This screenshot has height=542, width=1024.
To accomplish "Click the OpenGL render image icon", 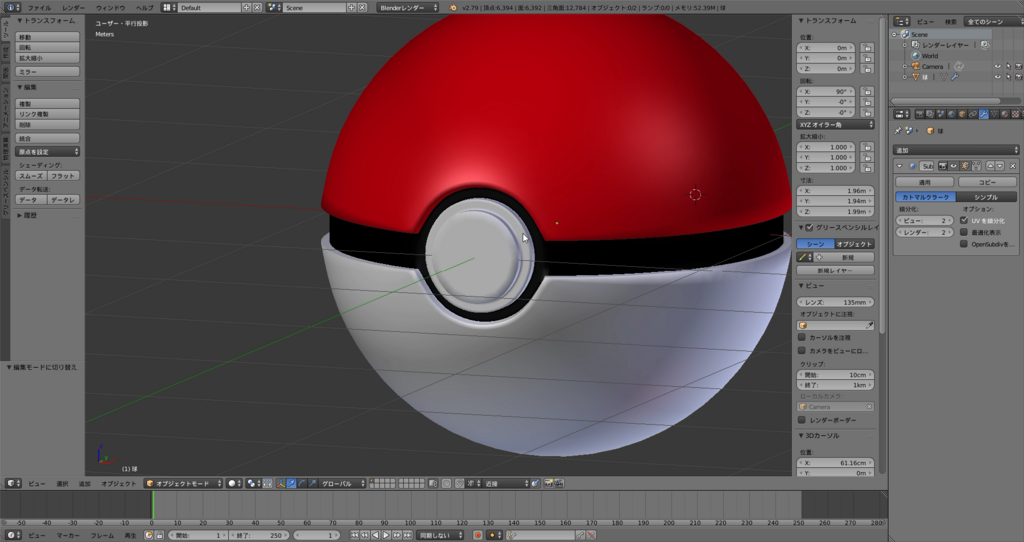I will click(549, 484).
